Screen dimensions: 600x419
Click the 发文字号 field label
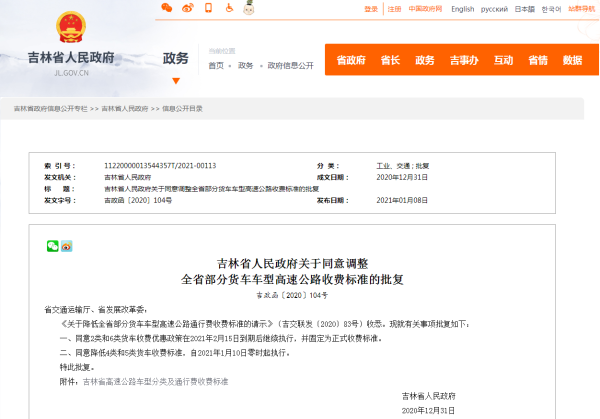(60, 200)
